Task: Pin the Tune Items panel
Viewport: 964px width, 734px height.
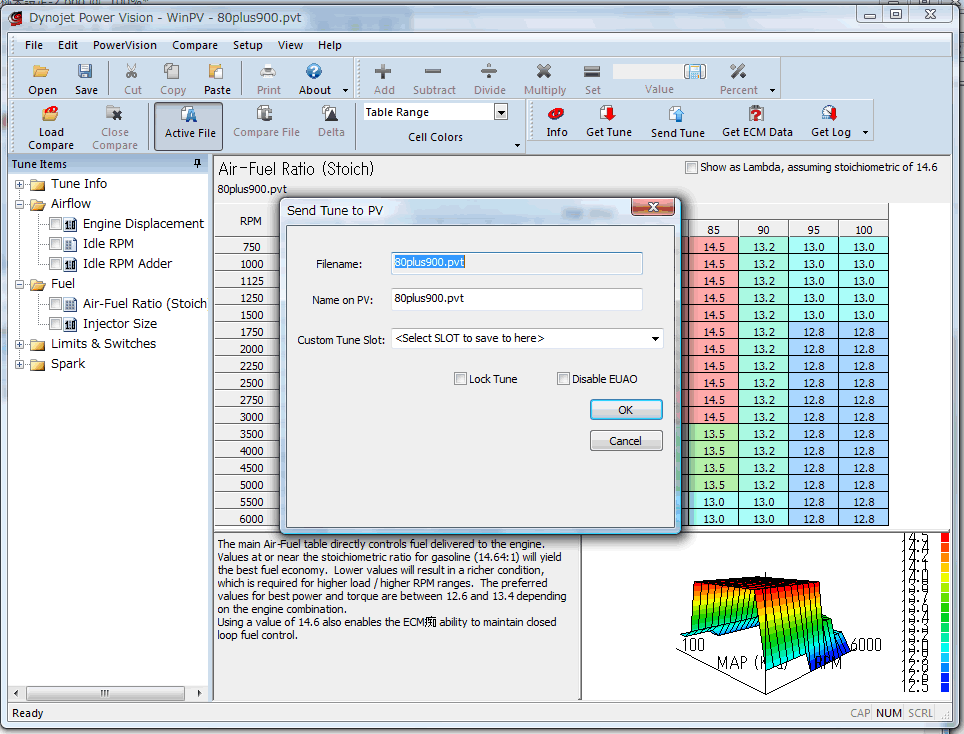Action: (197, 164)
